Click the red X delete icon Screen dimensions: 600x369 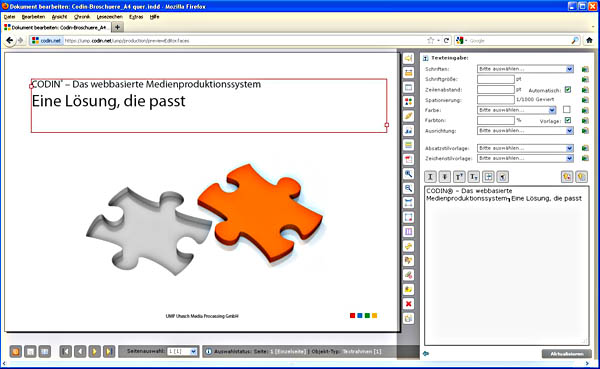click(x=409, y=304)
